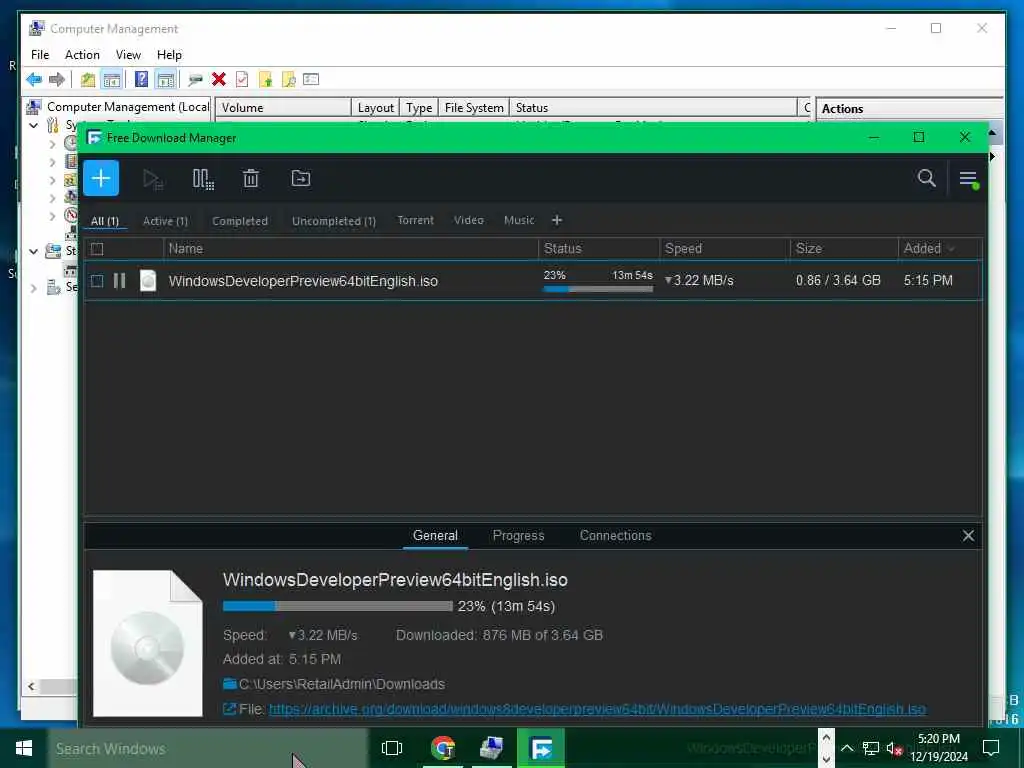Click the ISO file icon in the download row

pyautogui.click(x=148, y=281)
